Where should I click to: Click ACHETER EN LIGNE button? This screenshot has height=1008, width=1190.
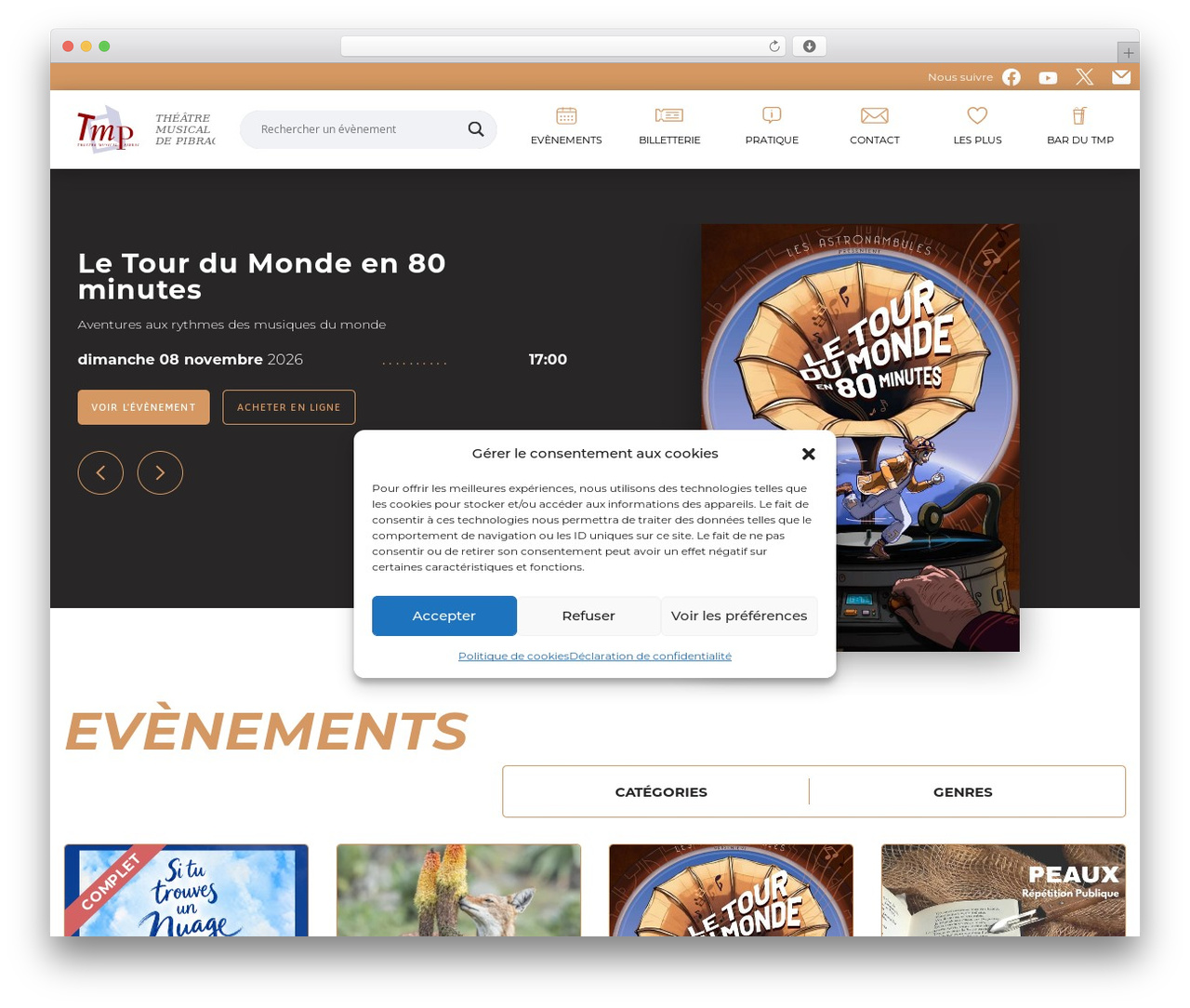[289, 407]
